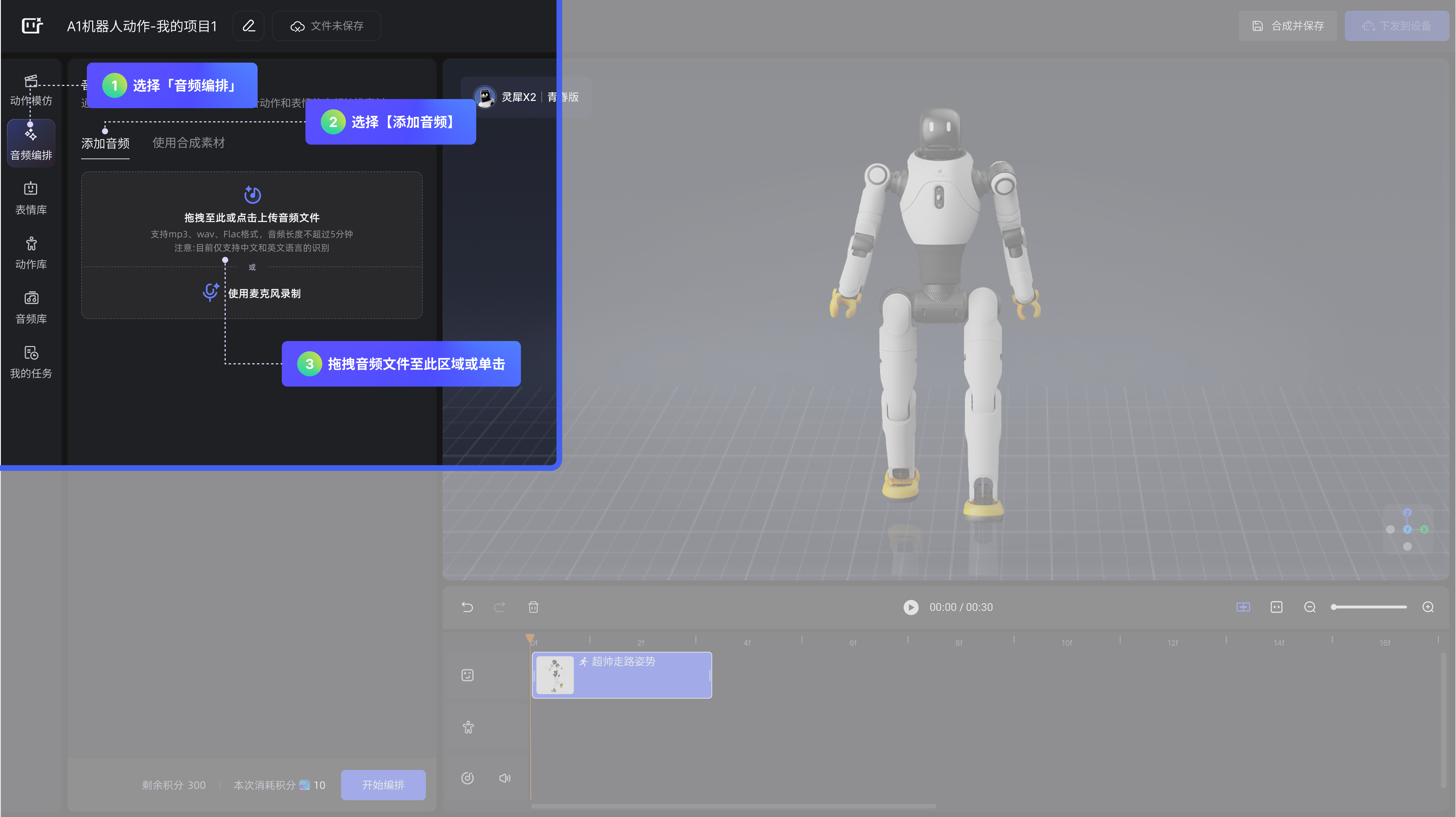Select the 表情库 sidebar icon
This screenshot has height=817, width=1456.
[x=31, y=198]
